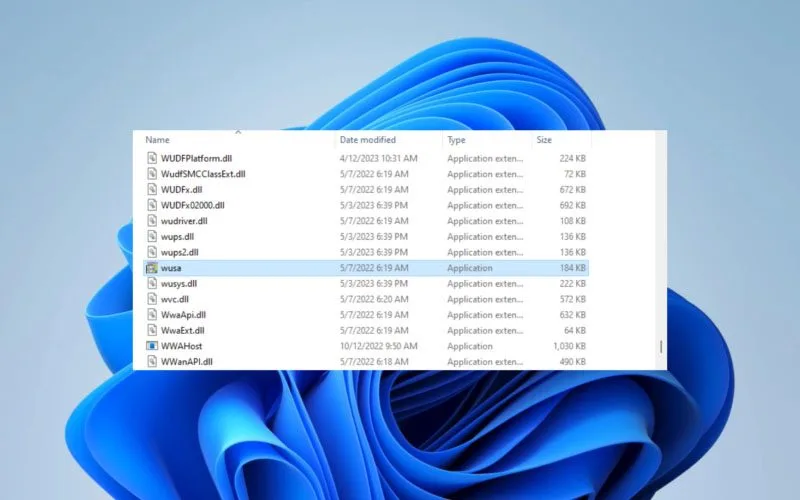
Task: Sort files by the Type column header
Action: (456, 140)
